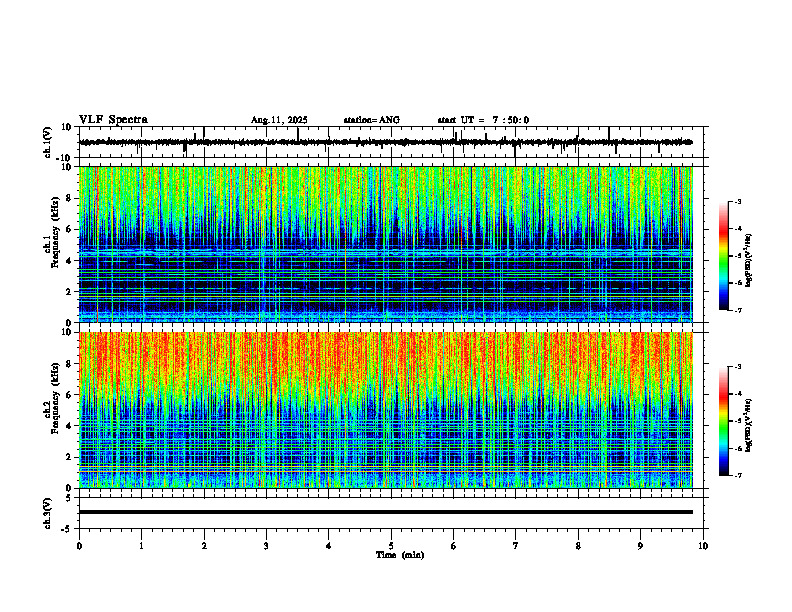Click the "ch.3(V)" axis label
Viewport: 792px width, 612px height.
pyautogui.click(x=48, y=513)
